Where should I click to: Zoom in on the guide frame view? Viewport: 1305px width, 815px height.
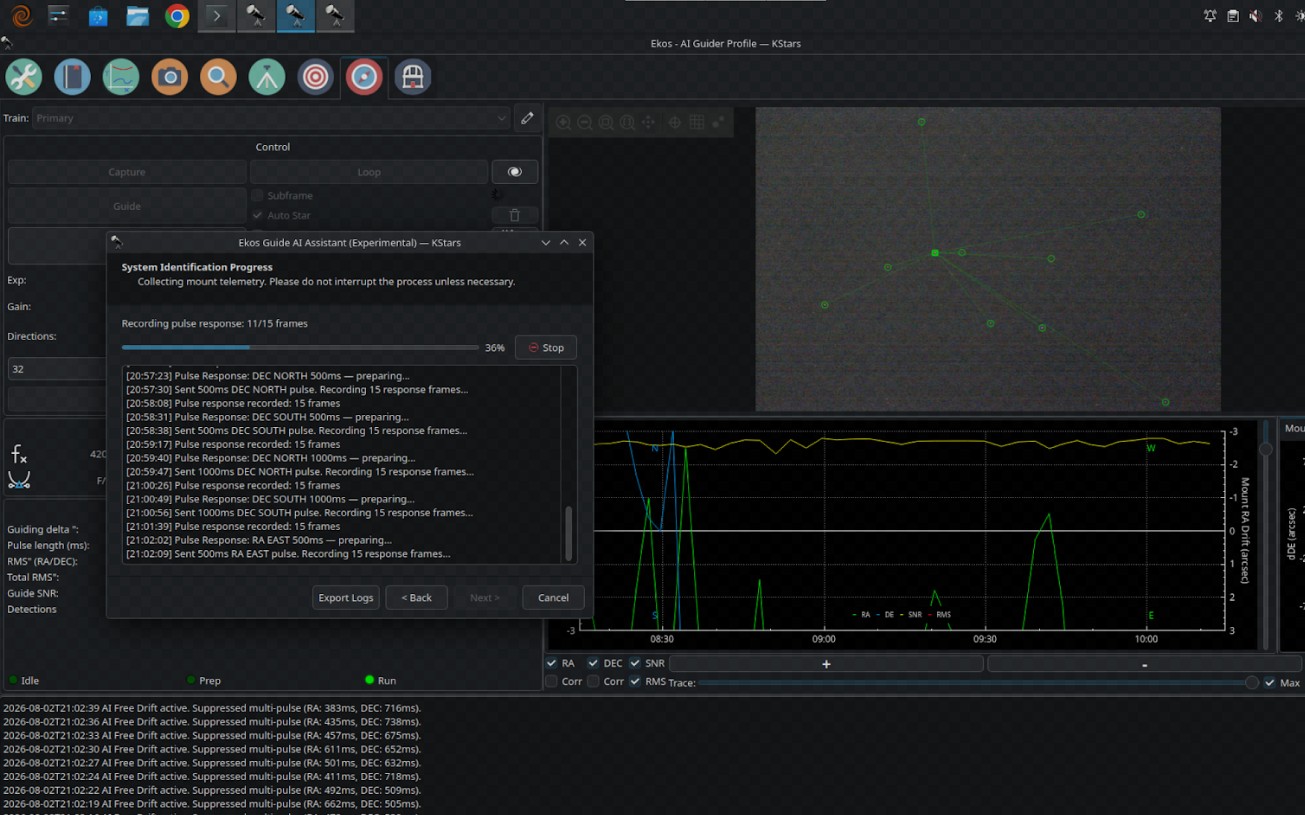564,122
